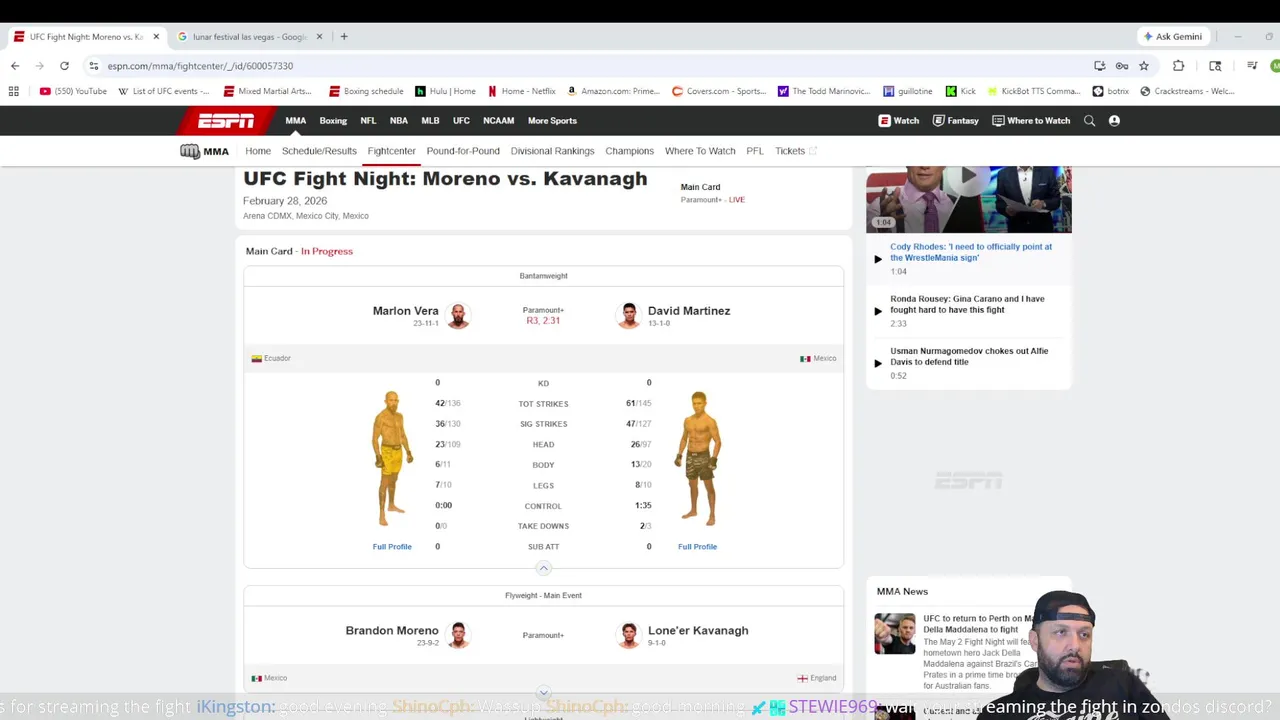Expand the Moreno vs Kavanagh fight details
Image resolution: width=1280 pixels, height=720 pixels.
coord(543,692)
